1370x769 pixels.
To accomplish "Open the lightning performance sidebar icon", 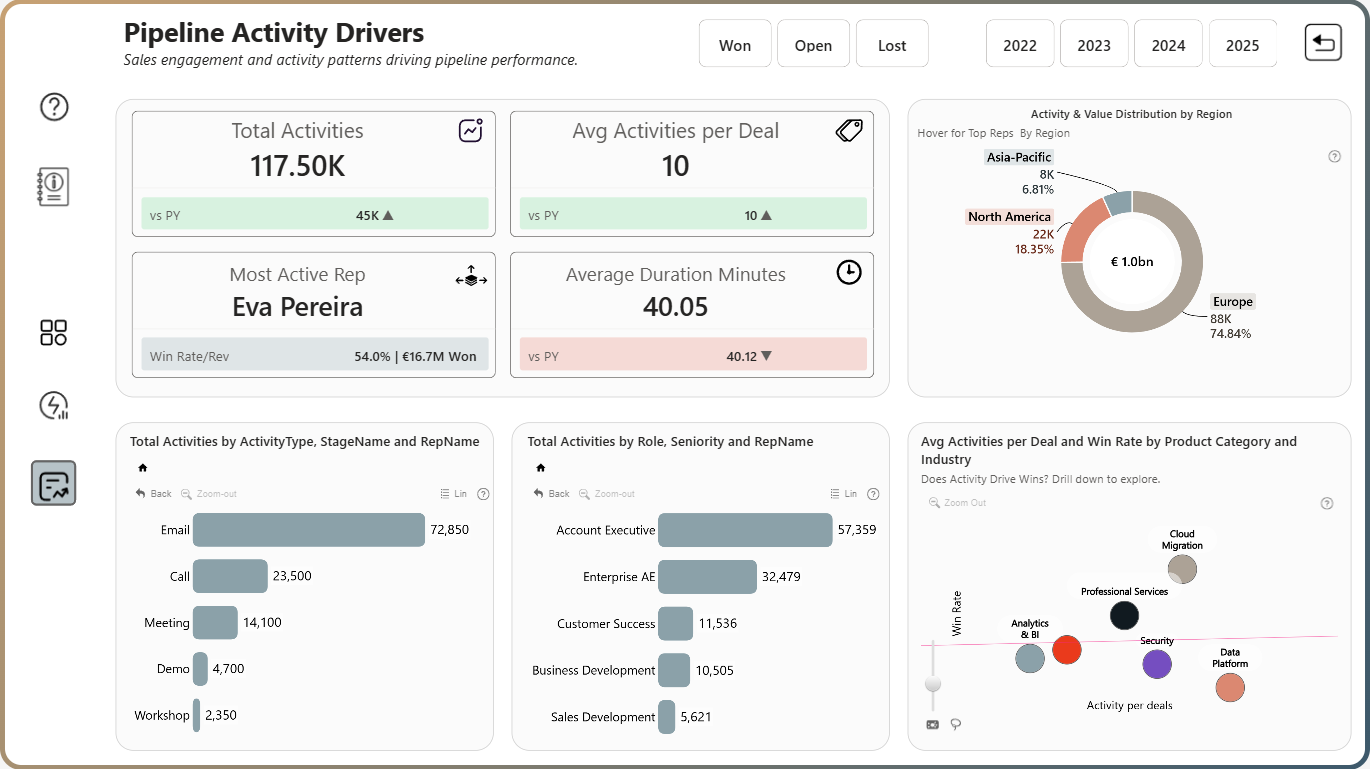I will pyautogui.click(x=54, y=405).
